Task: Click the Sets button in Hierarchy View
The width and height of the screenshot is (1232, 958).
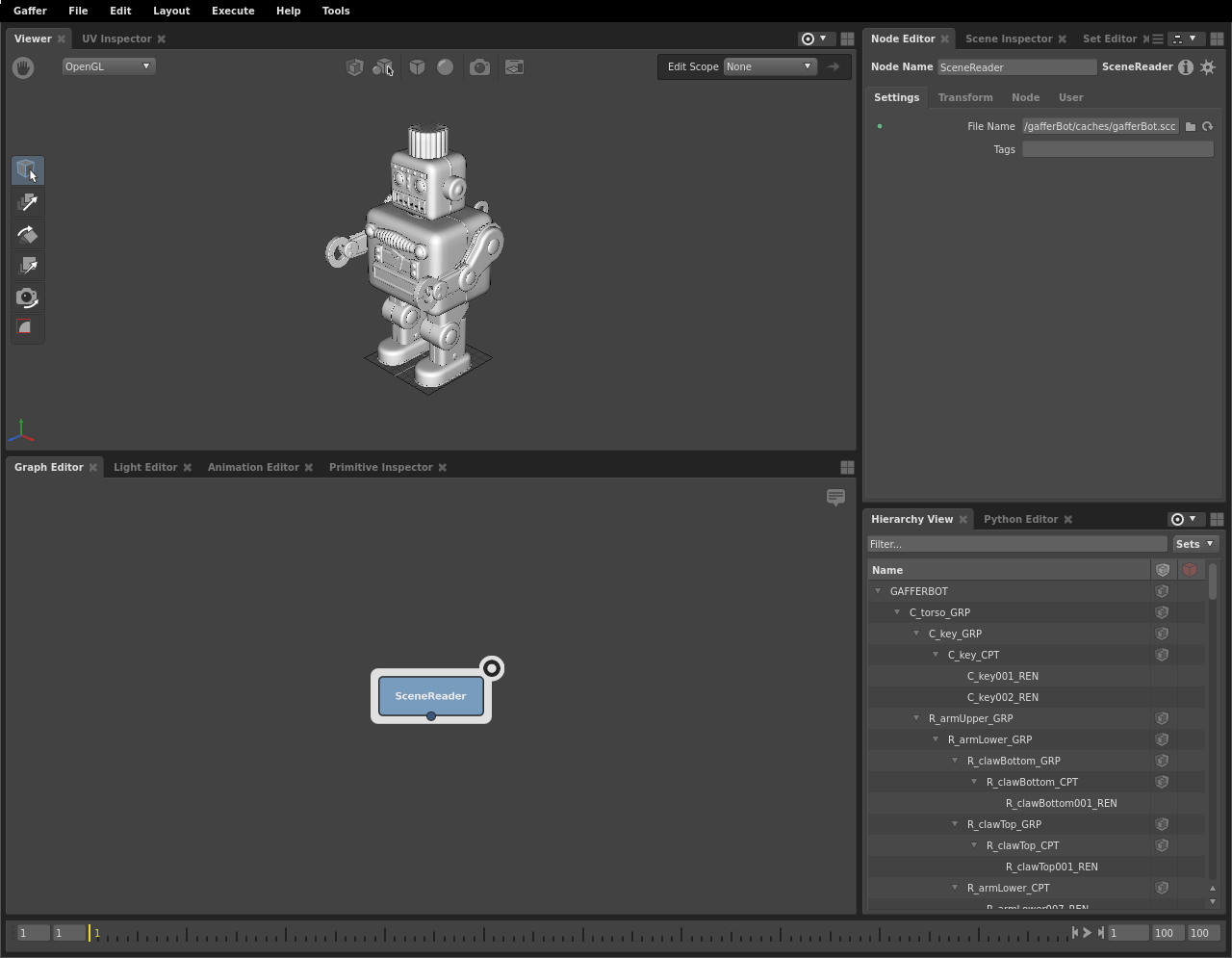Action: [x=1194, y=544]
